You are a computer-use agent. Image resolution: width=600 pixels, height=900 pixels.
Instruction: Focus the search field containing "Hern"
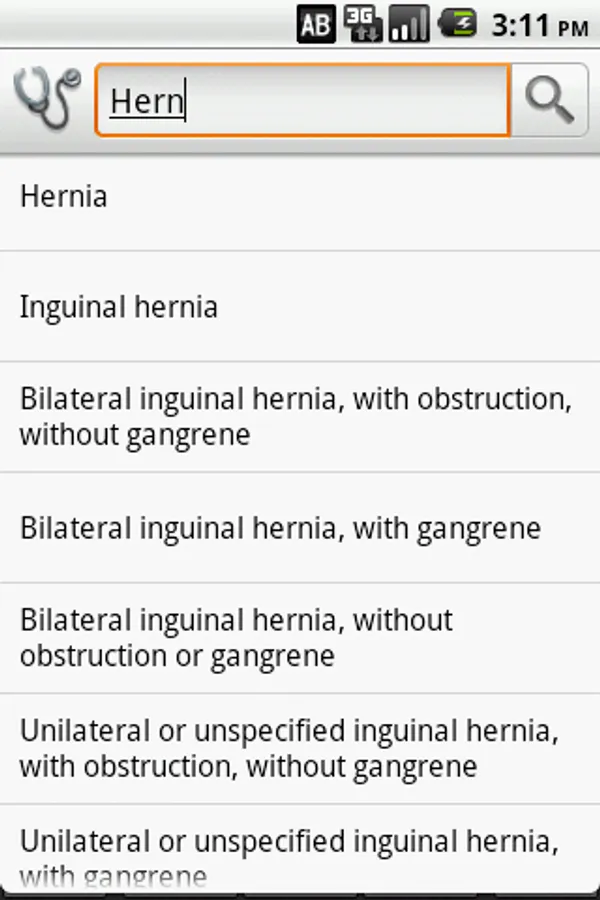click(x=302, y=100)
